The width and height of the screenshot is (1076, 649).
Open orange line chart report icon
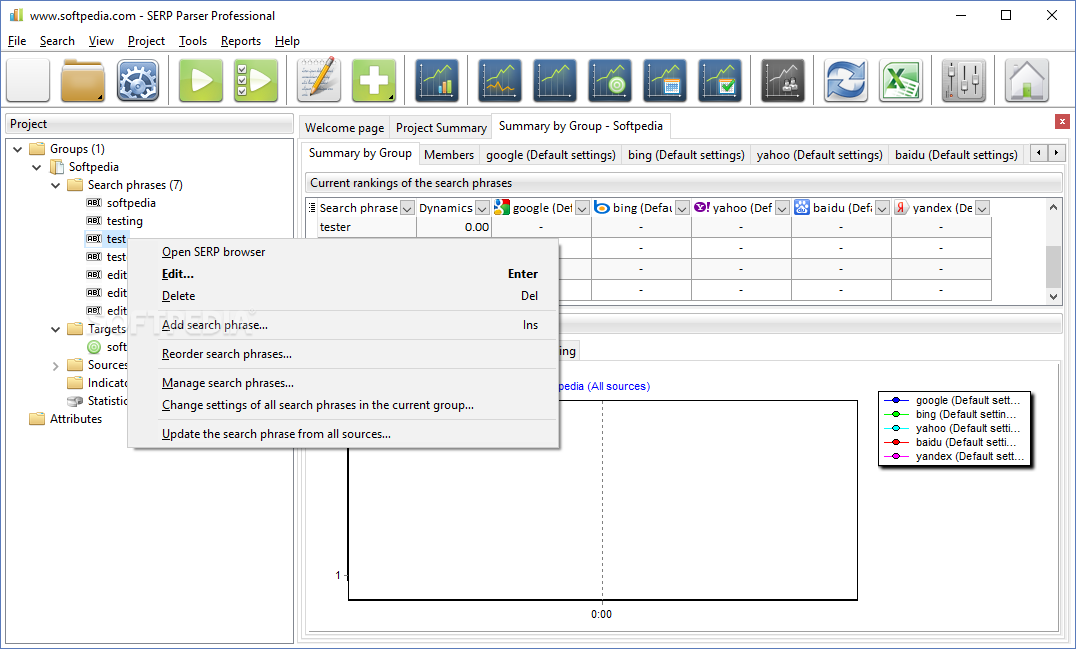[500, 80]
